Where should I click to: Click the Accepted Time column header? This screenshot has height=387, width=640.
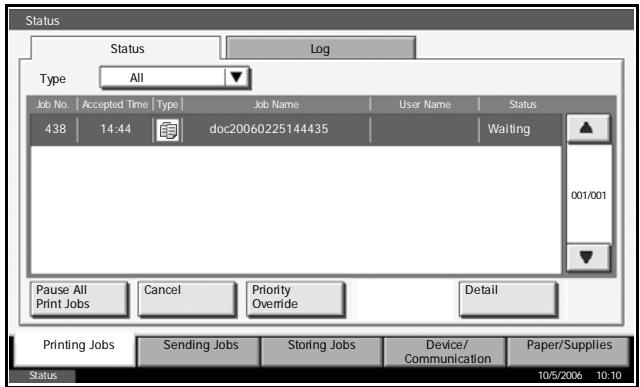(115, 105)
